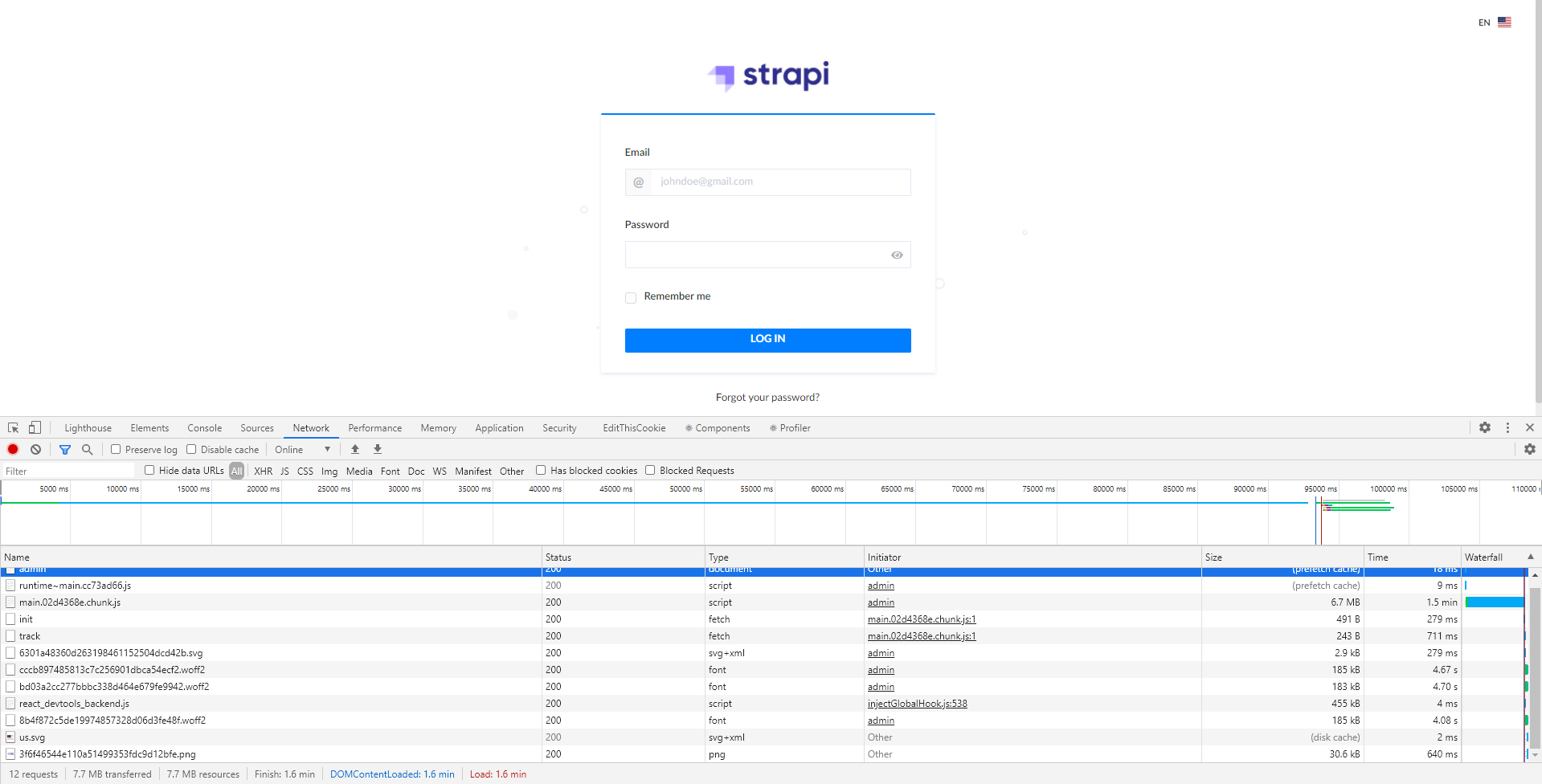This screenshot has height=784, width=1542.
Task: Open Network panel settings gear
Action: pyautogui.click(x=1530, y=450)
